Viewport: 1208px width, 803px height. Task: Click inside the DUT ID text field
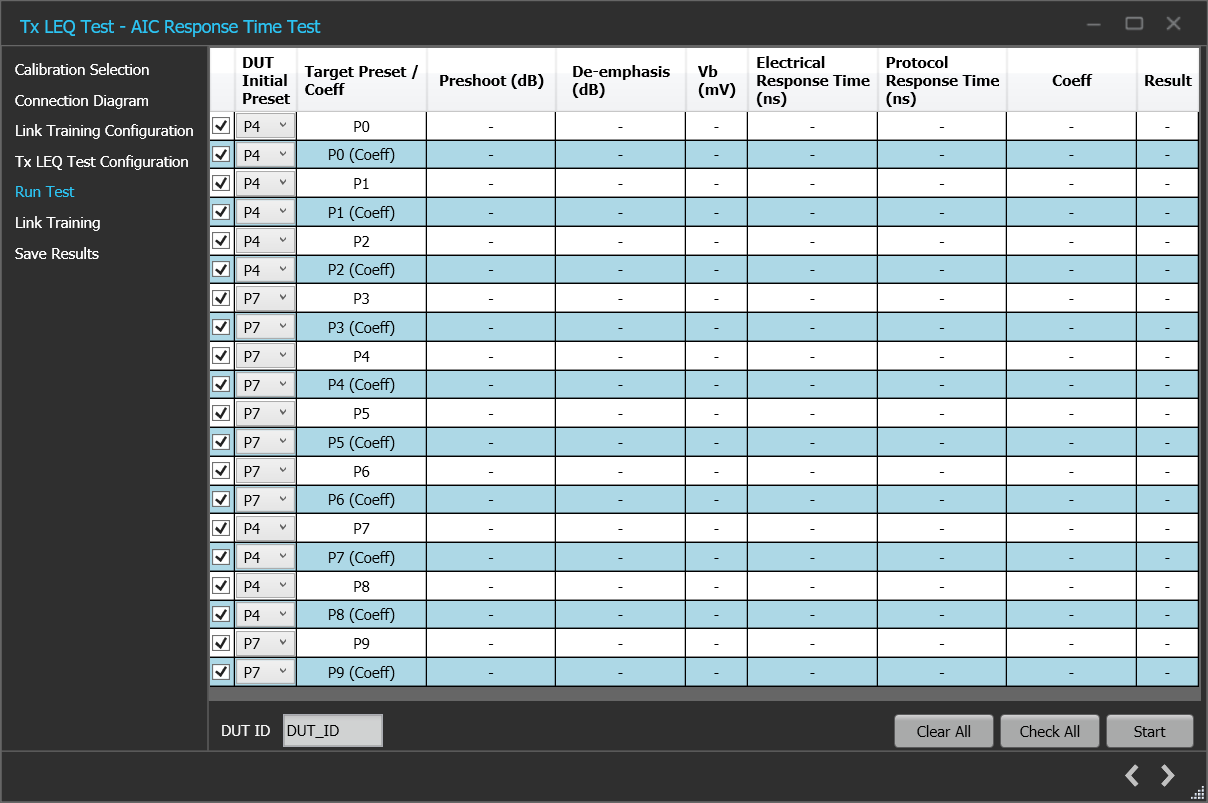coord(332,730)
